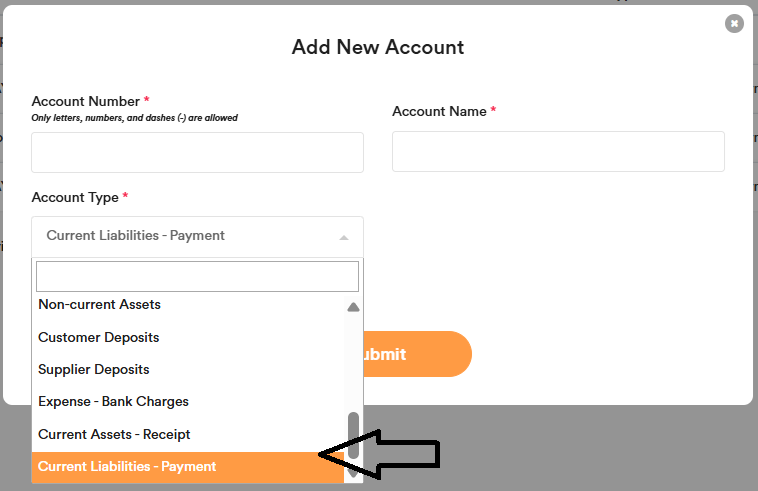Image resolution: width=758 pixels, height=491 pixels.
Task: Focus the Account Name text box
Action: click(558, 152)
